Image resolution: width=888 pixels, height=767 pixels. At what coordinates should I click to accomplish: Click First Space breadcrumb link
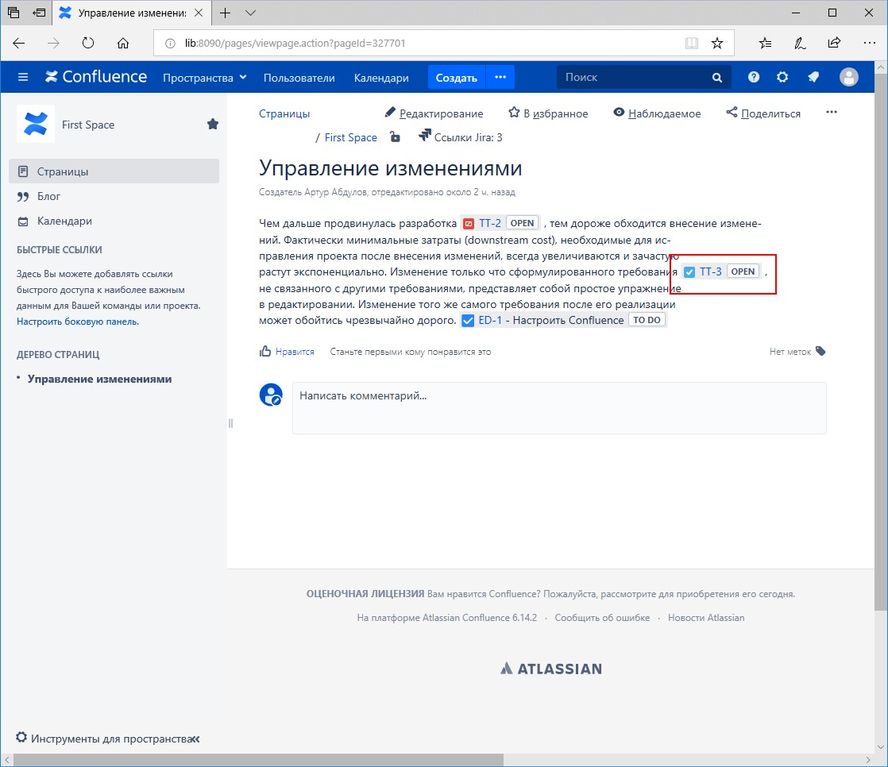(x=351, y=137)
